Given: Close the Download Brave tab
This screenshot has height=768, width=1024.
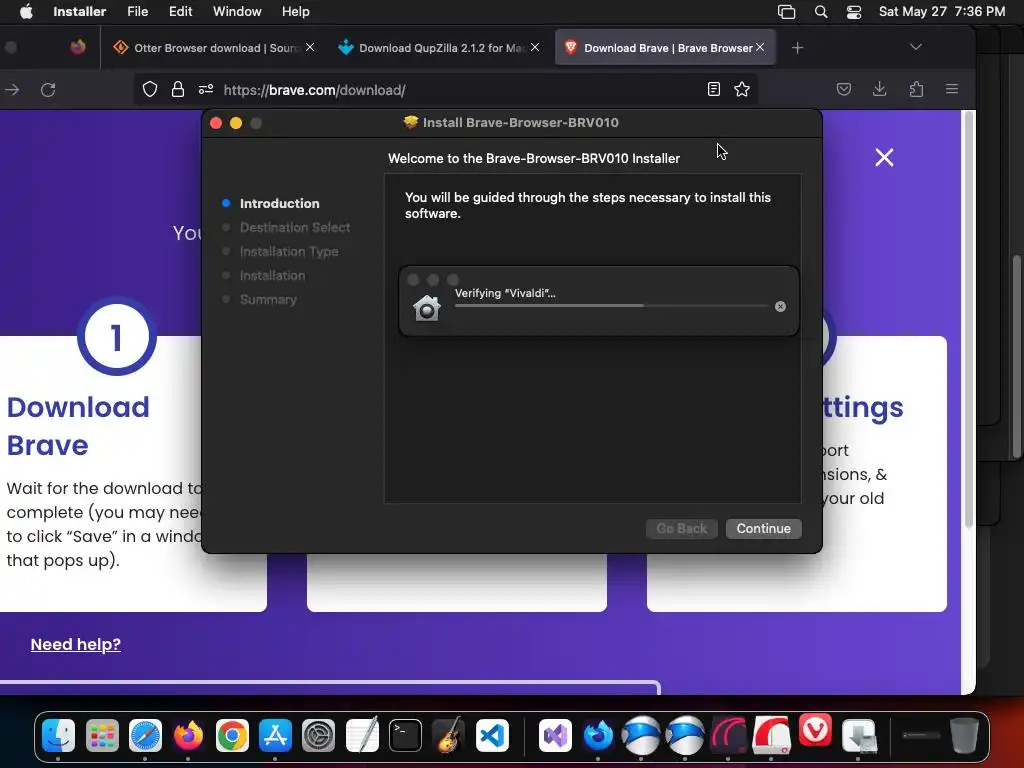Looking at the screenshot, I should tap(760, 48).
